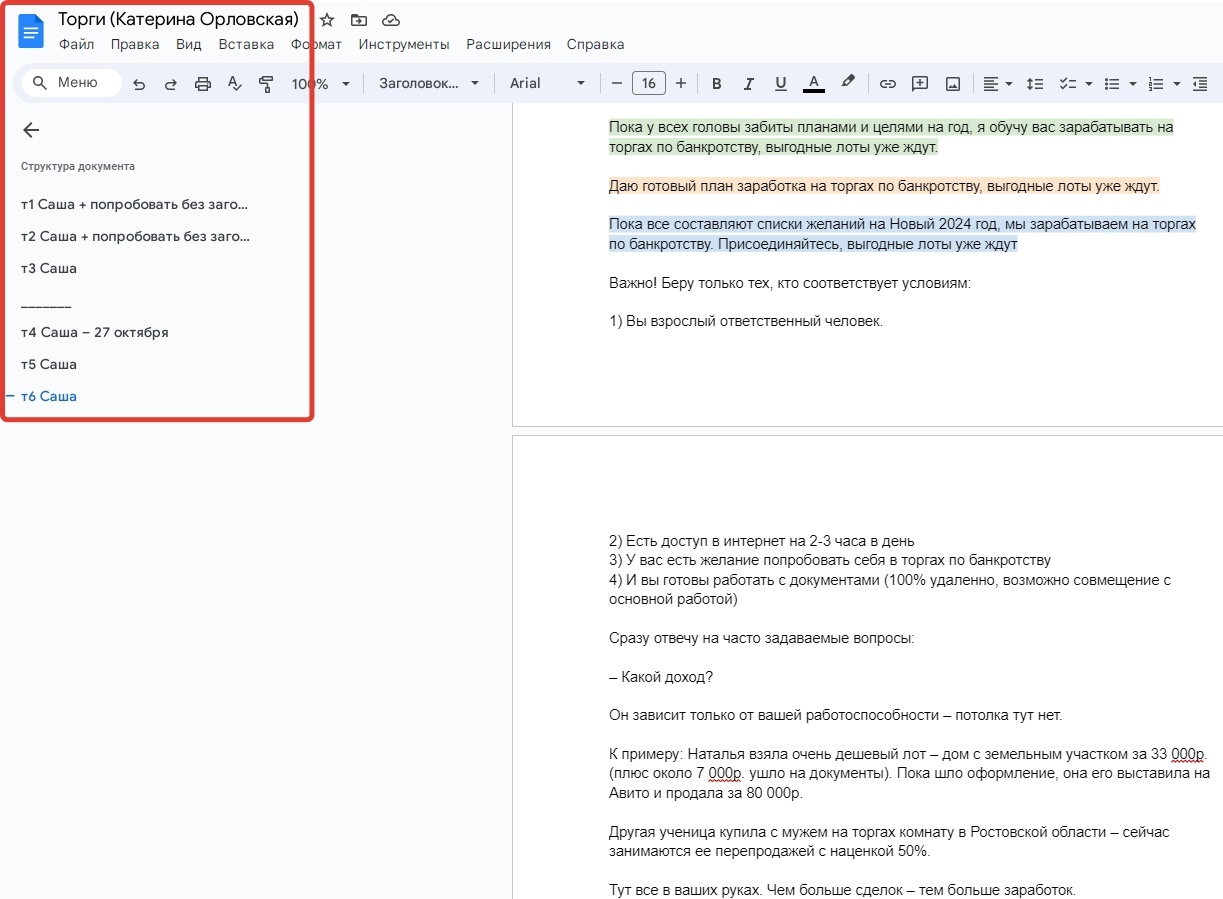
Task: Open the Правка menu
Action: [135, 44]
